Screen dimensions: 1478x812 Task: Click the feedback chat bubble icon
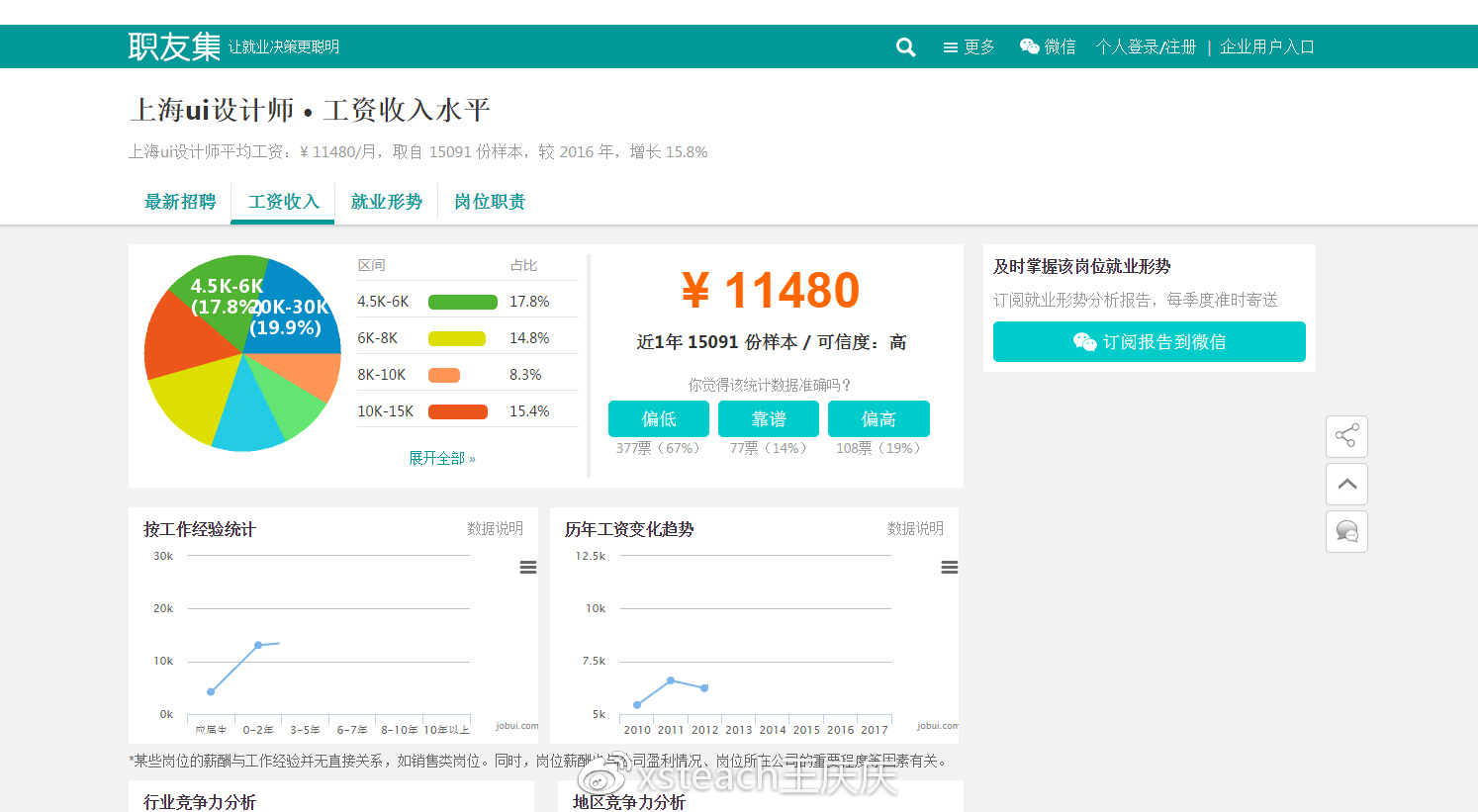pos(1346,531)
